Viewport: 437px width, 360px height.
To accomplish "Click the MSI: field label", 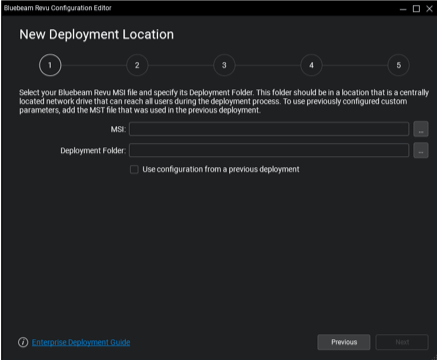I will 118,129.
